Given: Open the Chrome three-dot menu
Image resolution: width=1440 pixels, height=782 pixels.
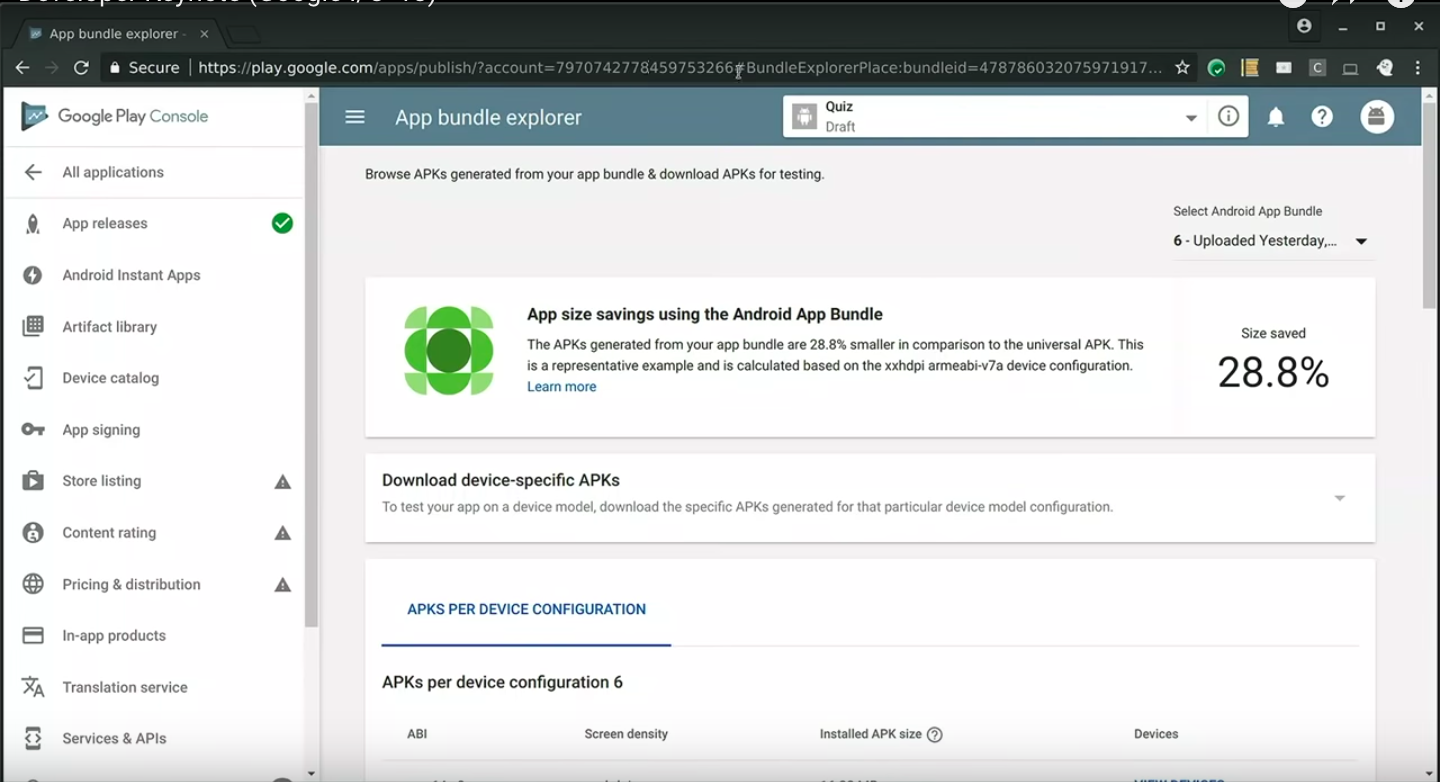Looking at the screenshot, I should [x=1418, y=68].
